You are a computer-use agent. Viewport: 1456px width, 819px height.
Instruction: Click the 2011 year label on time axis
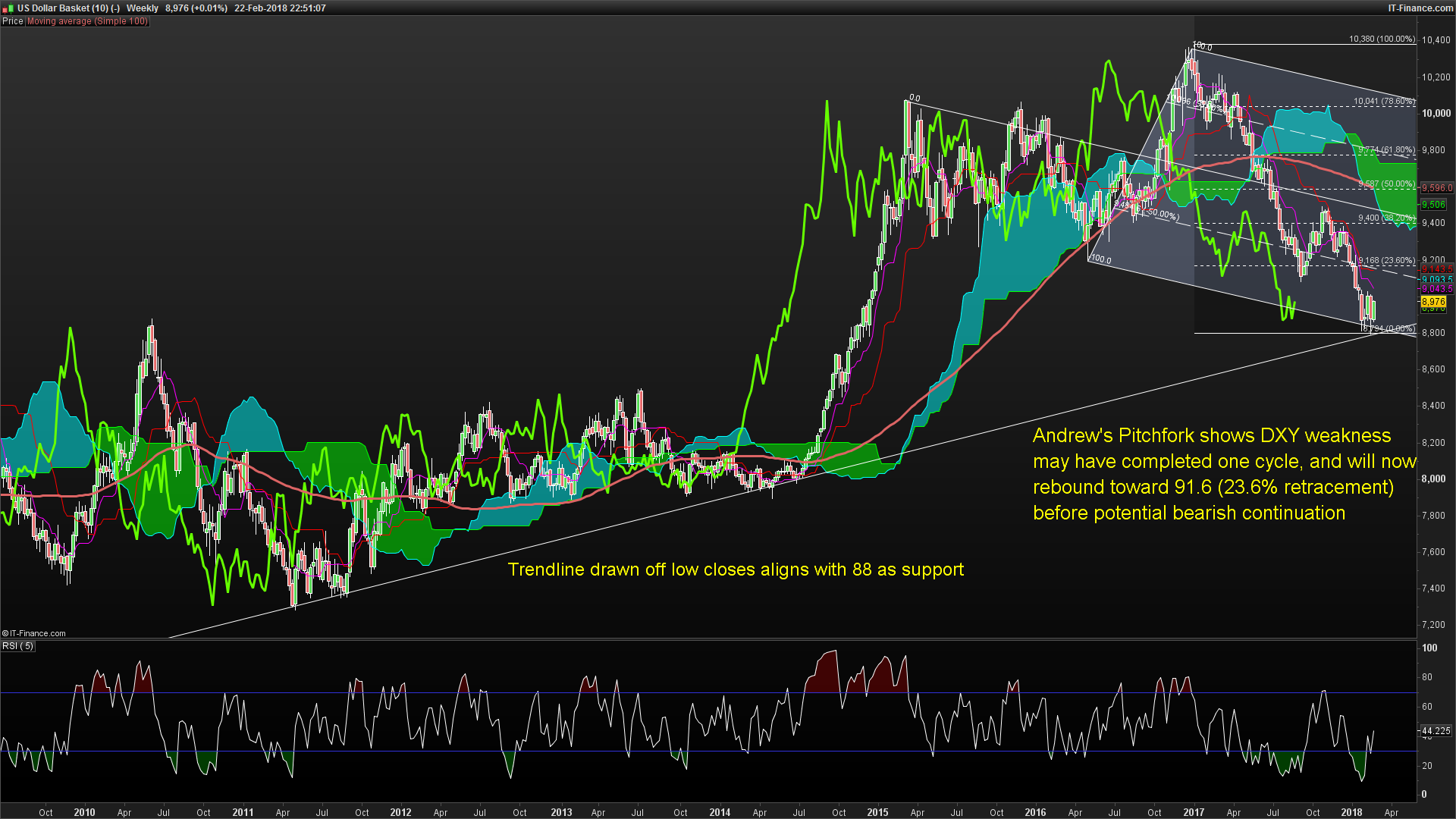click(x=243, y=812)
